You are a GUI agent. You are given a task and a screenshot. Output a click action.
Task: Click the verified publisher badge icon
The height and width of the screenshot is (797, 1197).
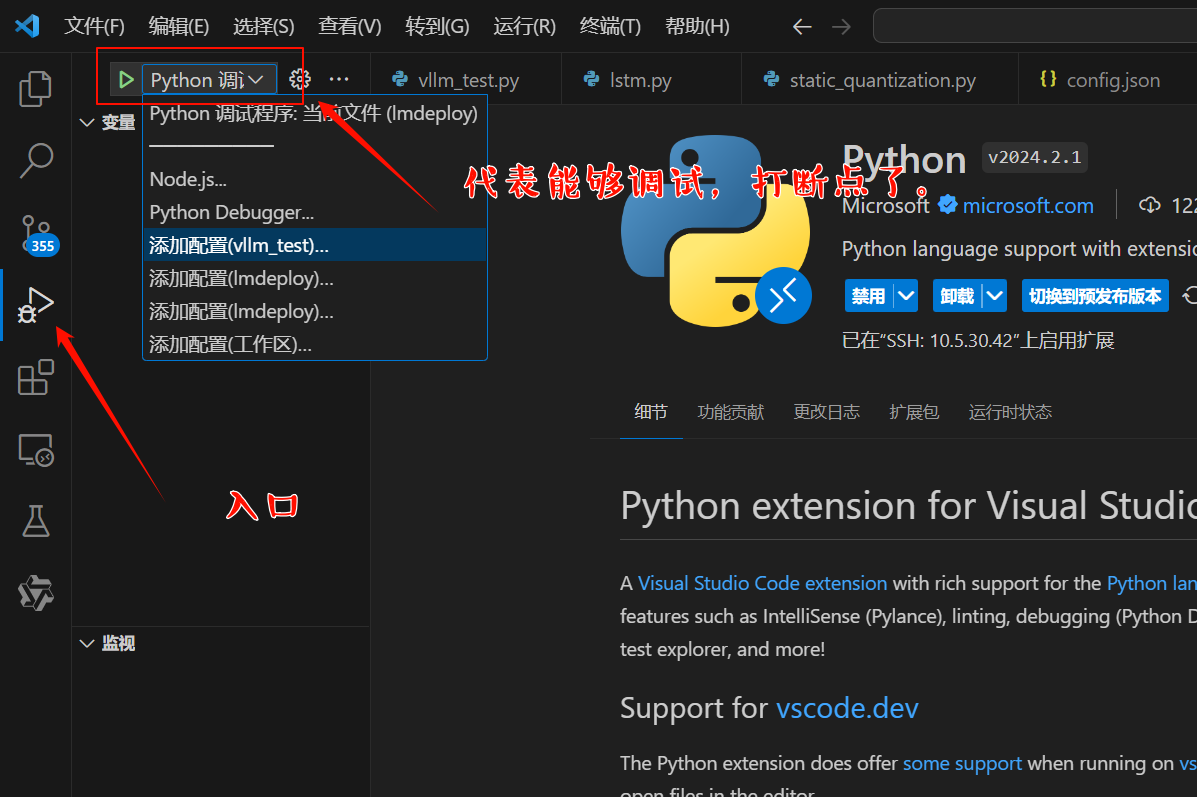(x=947, y=205)
